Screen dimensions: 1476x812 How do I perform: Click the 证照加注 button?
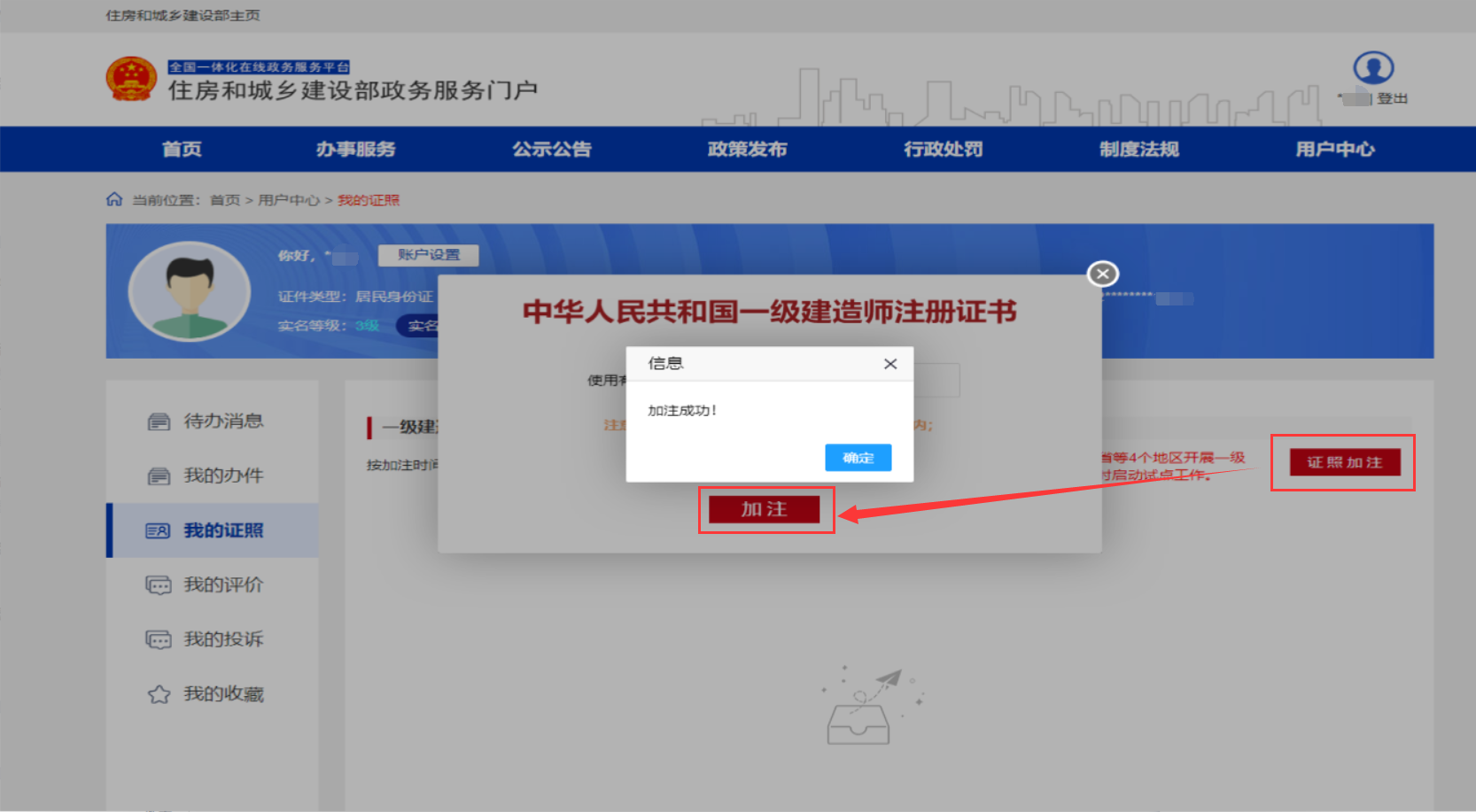[1344, 462]
